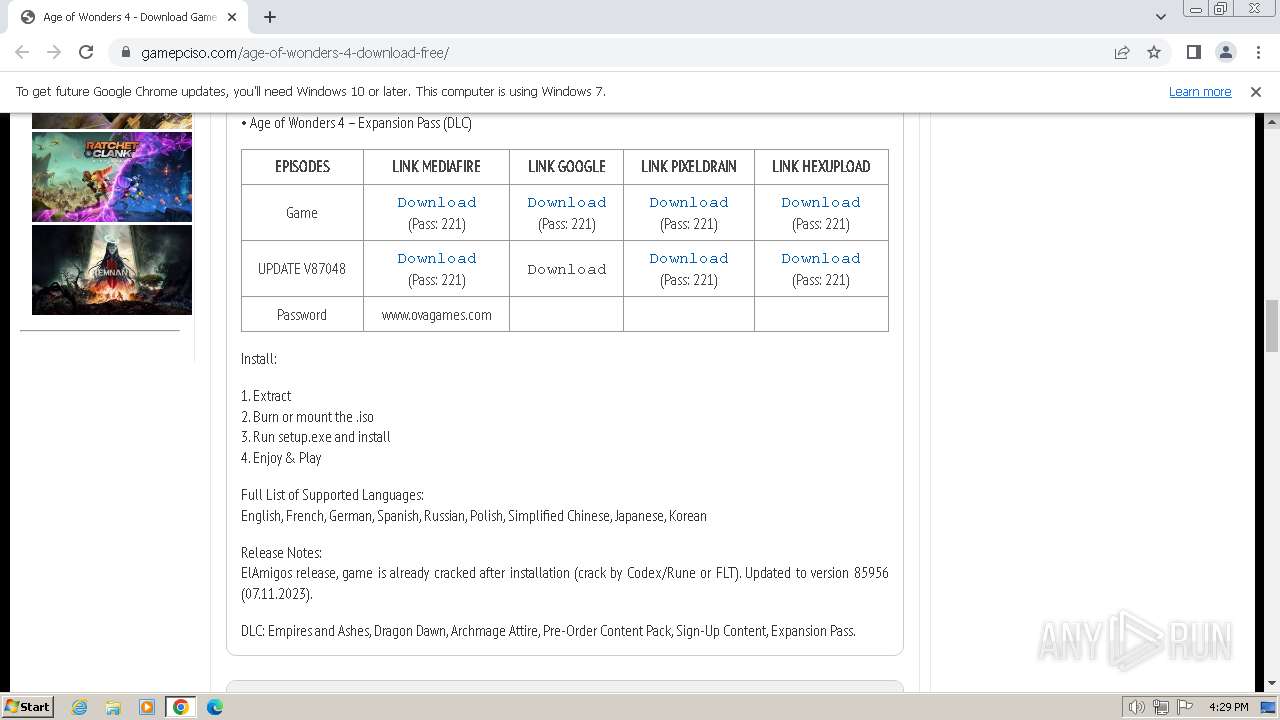Click the LINK GOOGLE column header
Viewport: 1280px width, 720px height.
point(567,167)
